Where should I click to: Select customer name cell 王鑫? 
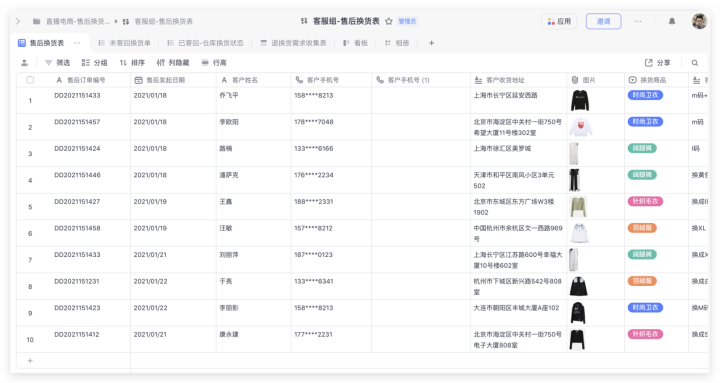pos(253,207)
